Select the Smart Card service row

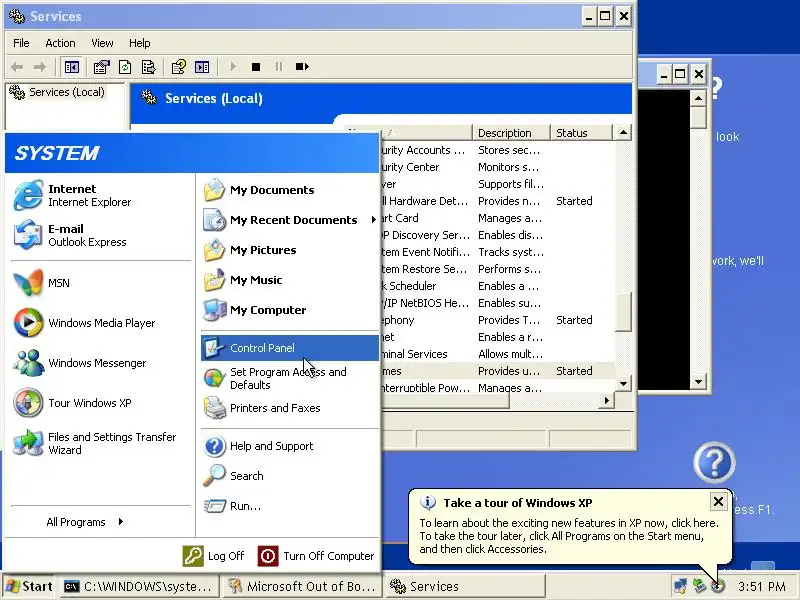[497, 218]
